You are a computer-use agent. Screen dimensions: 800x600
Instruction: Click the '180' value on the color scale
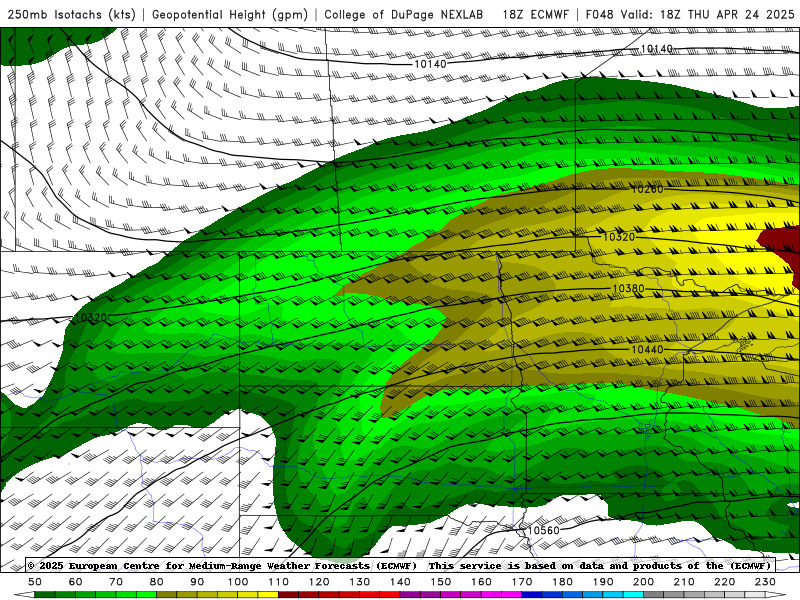[562, 582]
